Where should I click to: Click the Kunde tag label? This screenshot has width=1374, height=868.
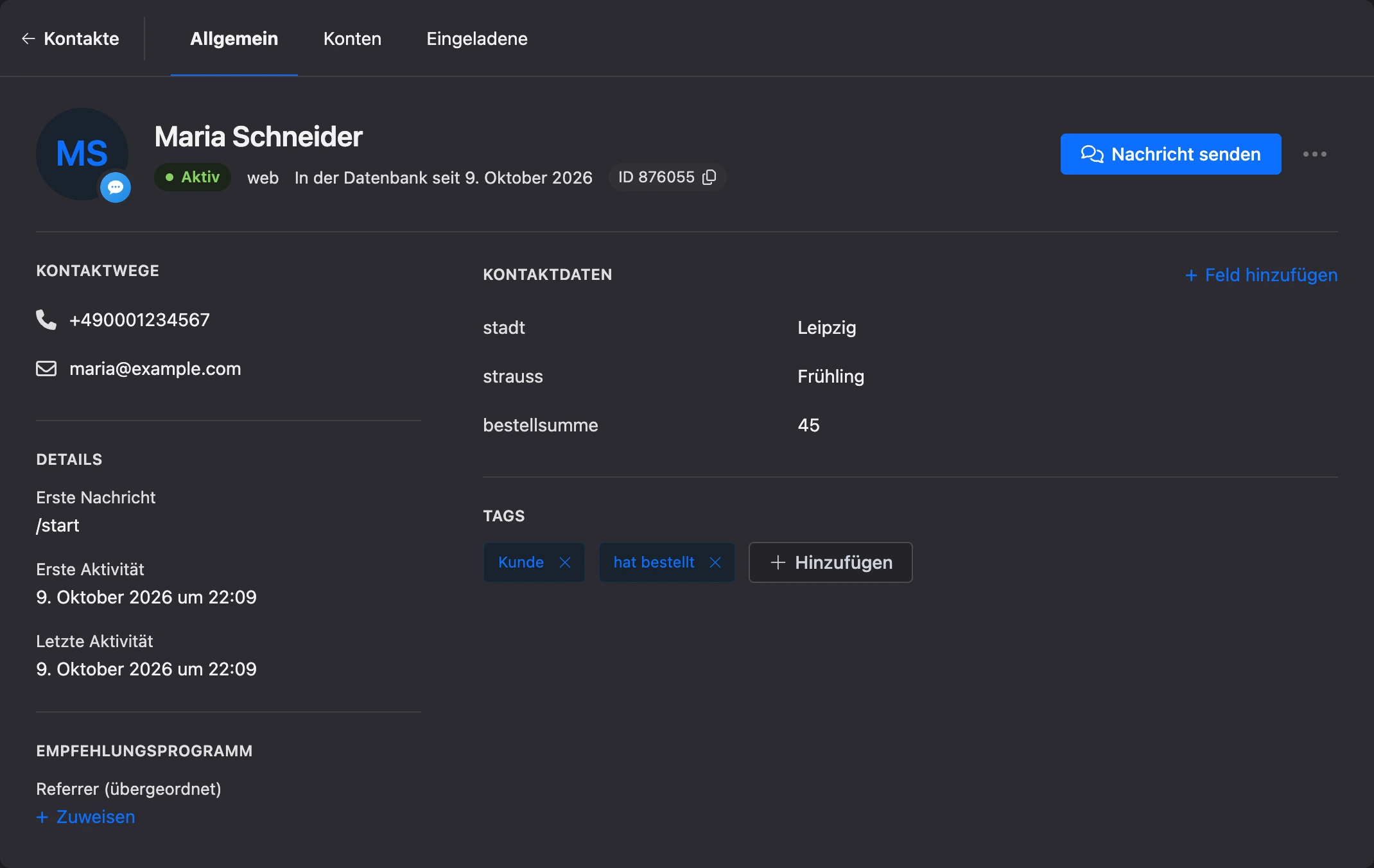pos(521,562)
